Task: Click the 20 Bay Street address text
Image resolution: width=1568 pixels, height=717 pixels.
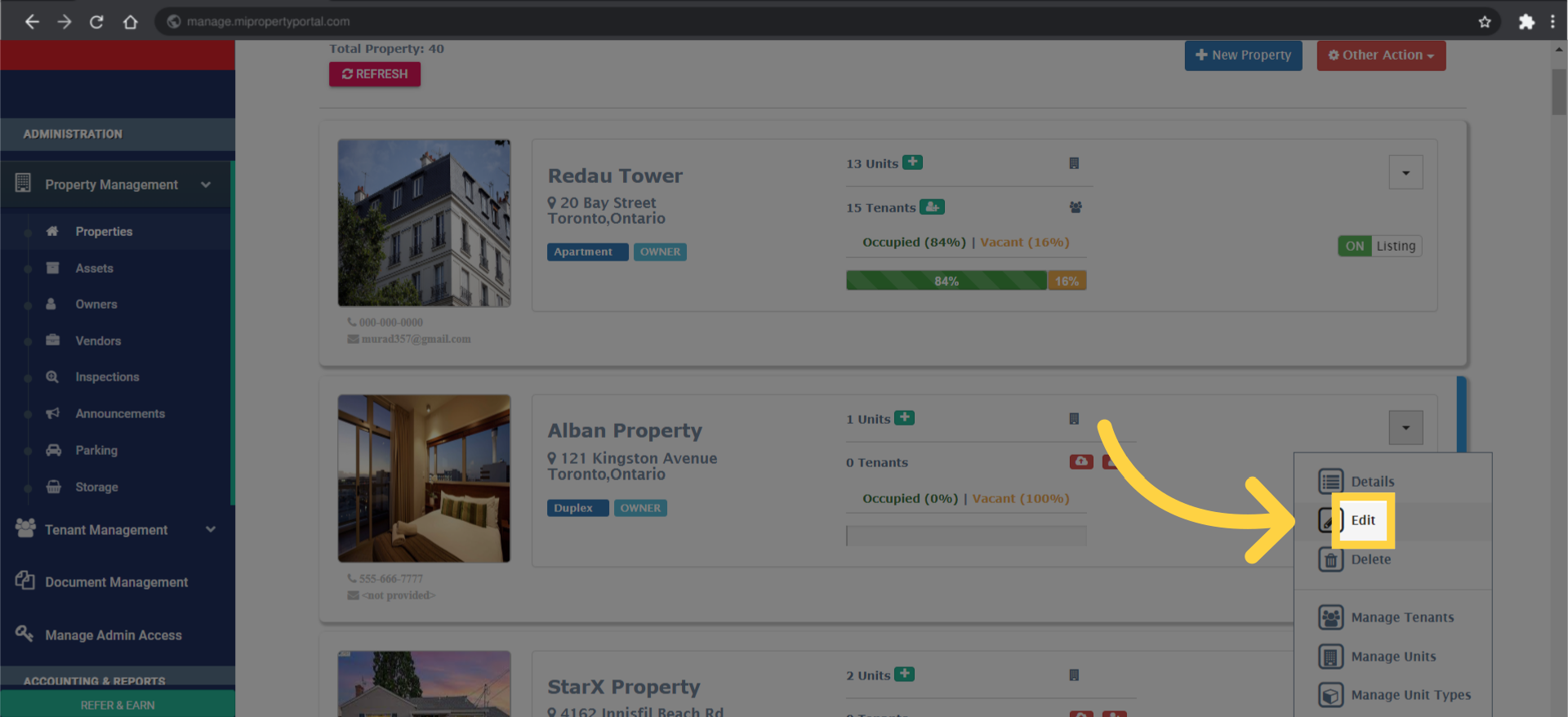Action: [608, 203]
